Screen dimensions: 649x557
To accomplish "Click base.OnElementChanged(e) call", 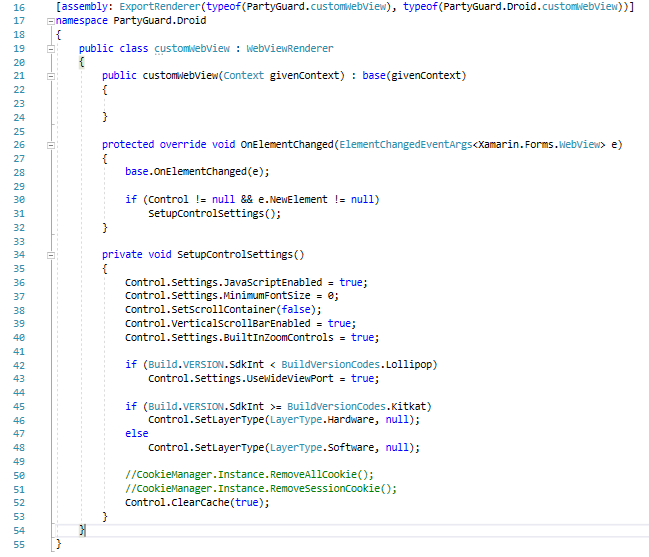I will (197, 172).
